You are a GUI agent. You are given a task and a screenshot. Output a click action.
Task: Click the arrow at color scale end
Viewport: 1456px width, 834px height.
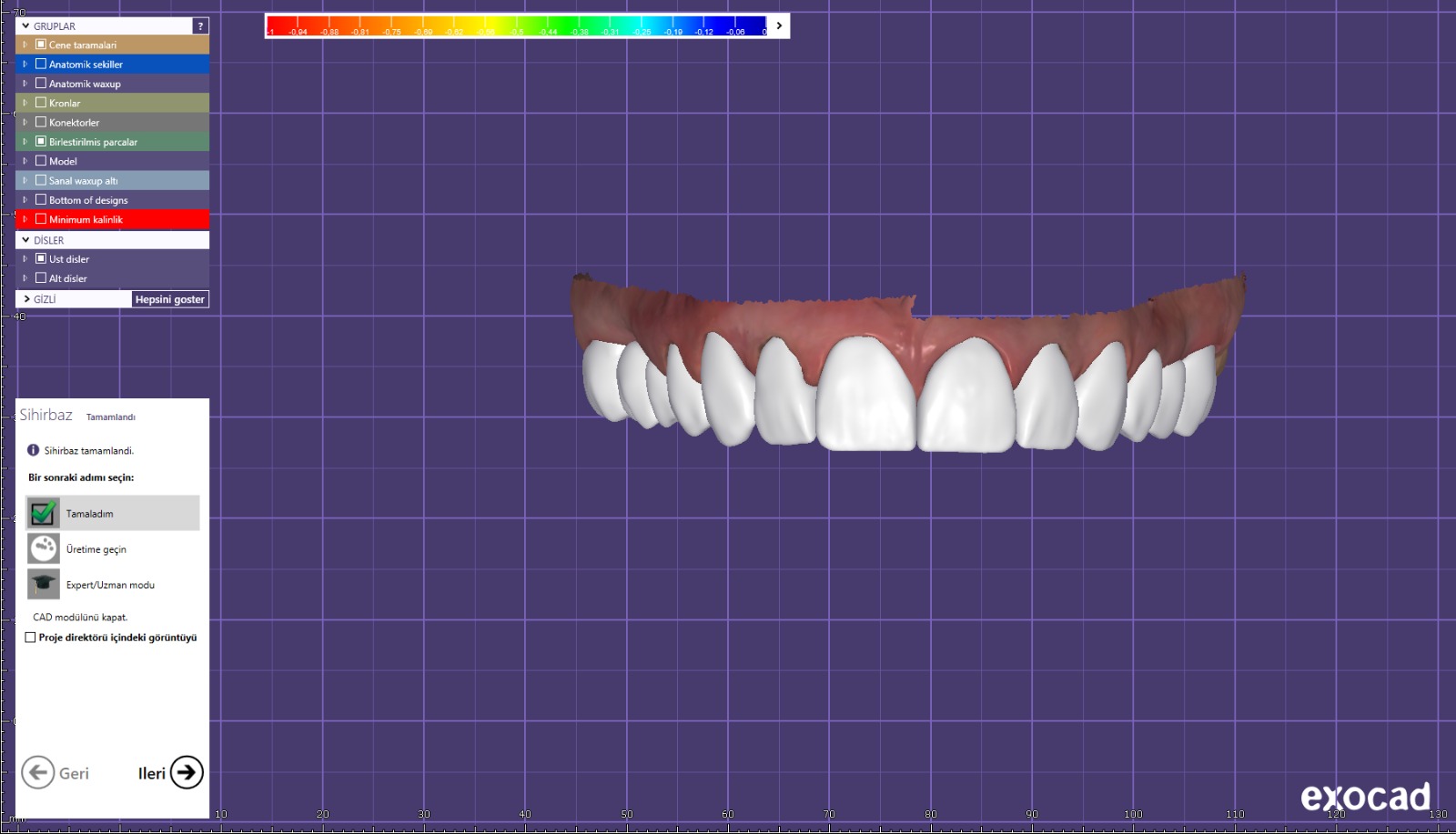coord(779,25)
